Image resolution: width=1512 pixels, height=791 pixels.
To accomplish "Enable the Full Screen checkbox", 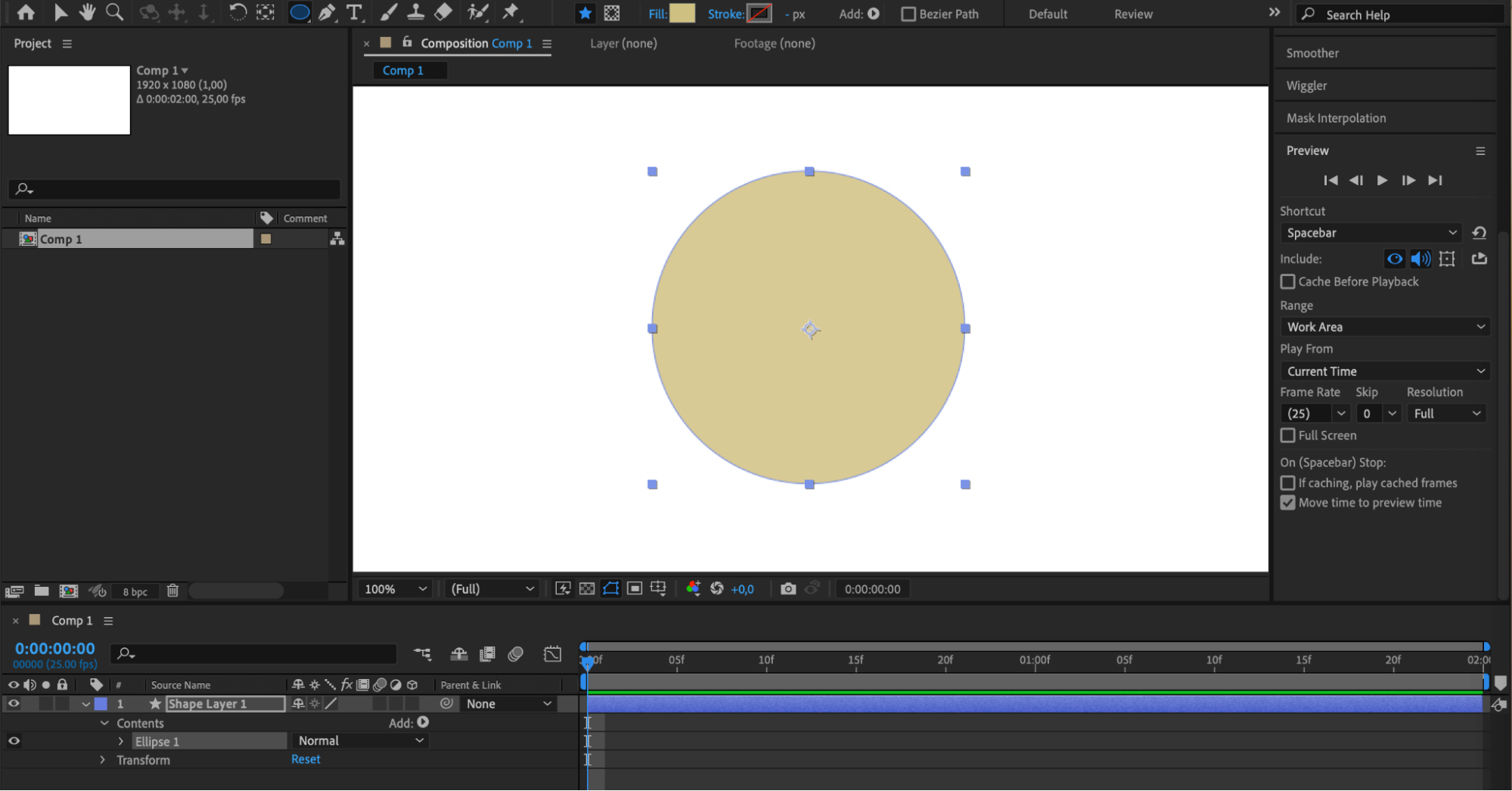I will pos(1287,436).
